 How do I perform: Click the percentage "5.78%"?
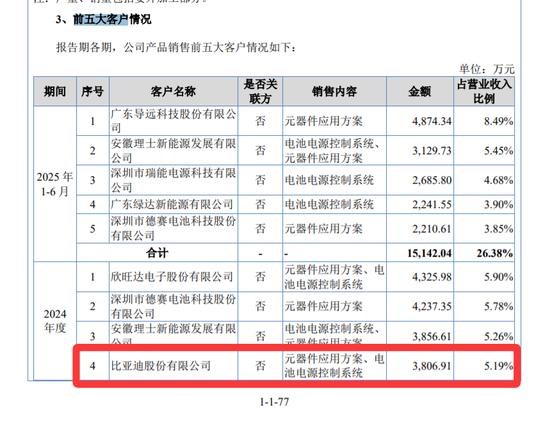498,306
